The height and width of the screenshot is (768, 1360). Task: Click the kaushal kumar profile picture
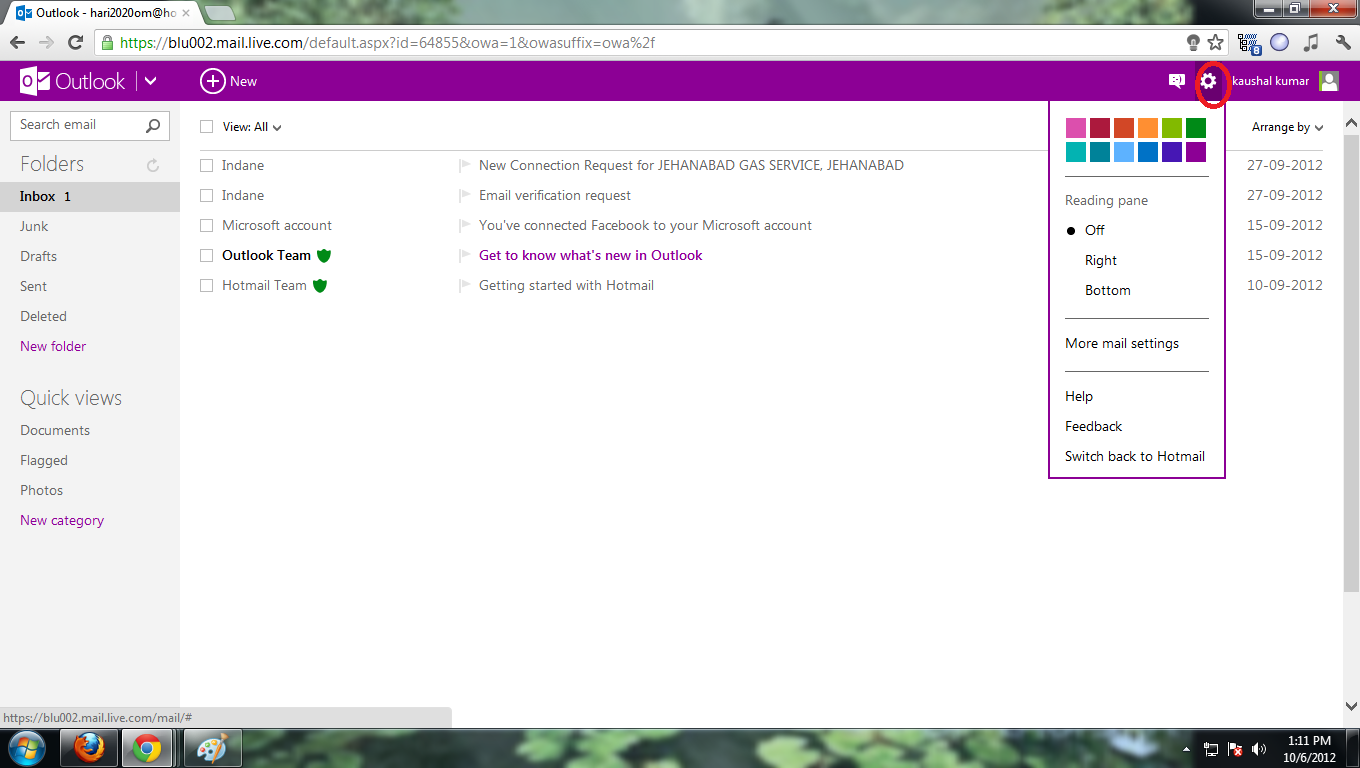1329,81
